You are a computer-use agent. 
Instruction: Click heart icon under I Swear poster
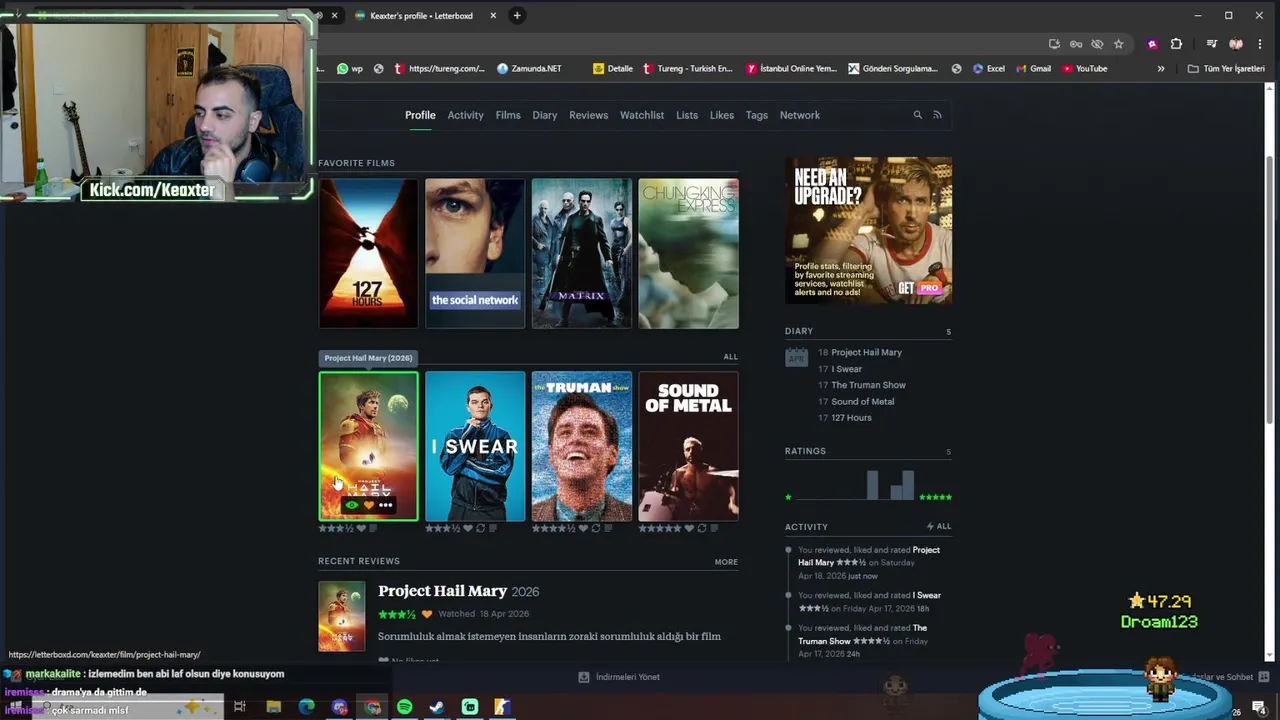coord(468,528)
